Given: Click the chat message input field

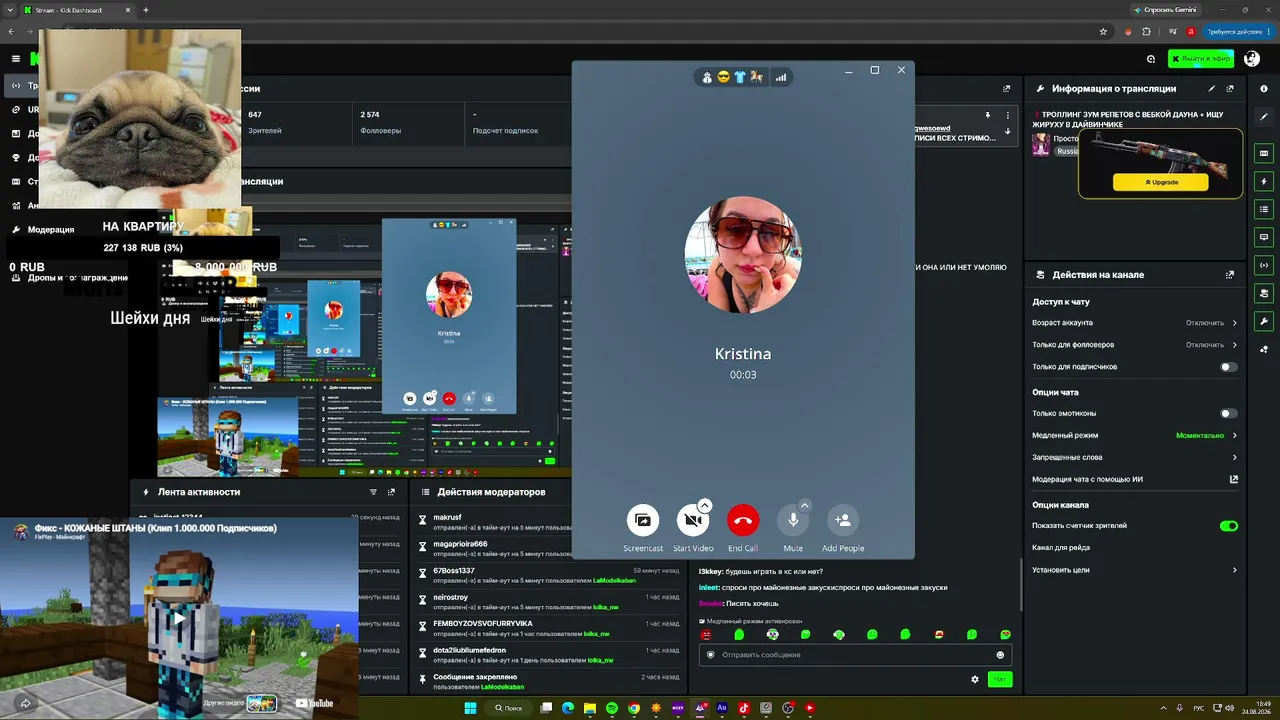Looking at the screenshot, I should [x=855, y=655].
